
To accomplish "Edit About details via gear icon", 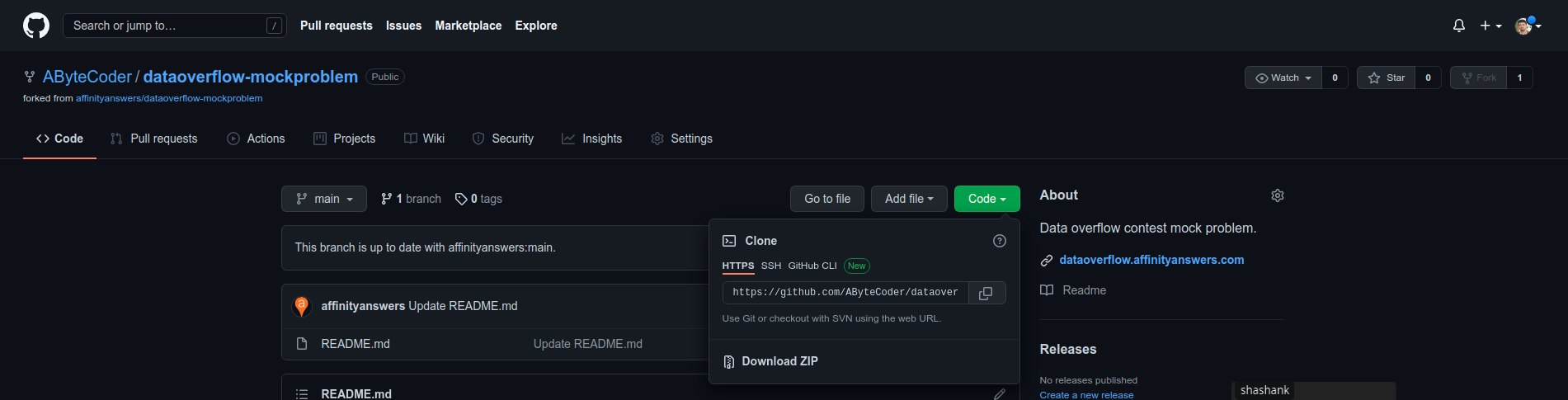I will 1278,195.
